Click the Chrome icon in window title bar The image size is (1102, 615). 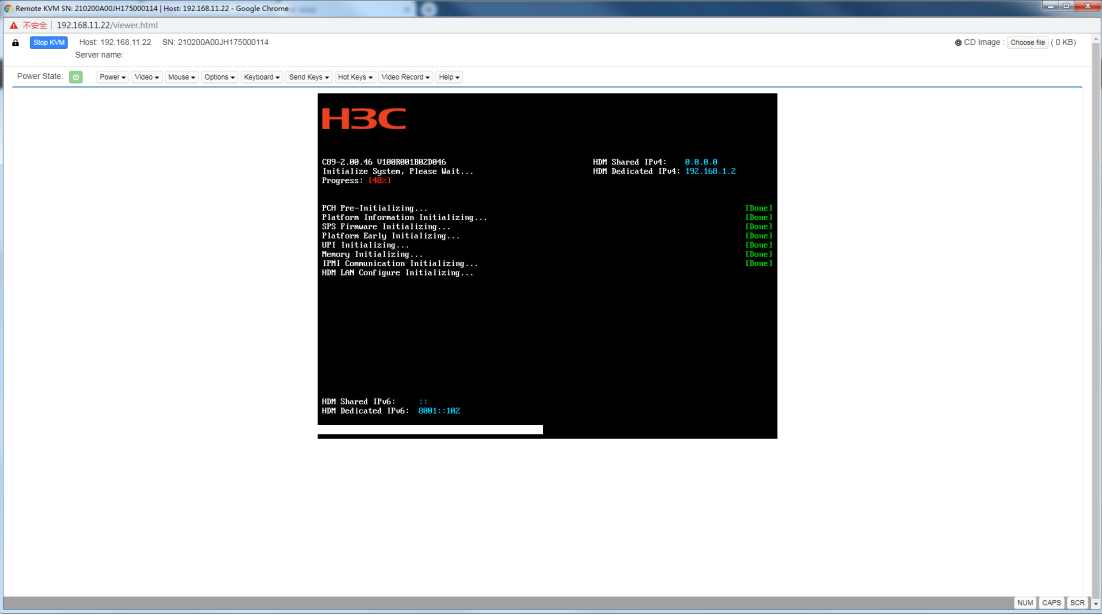coord(8,8)
